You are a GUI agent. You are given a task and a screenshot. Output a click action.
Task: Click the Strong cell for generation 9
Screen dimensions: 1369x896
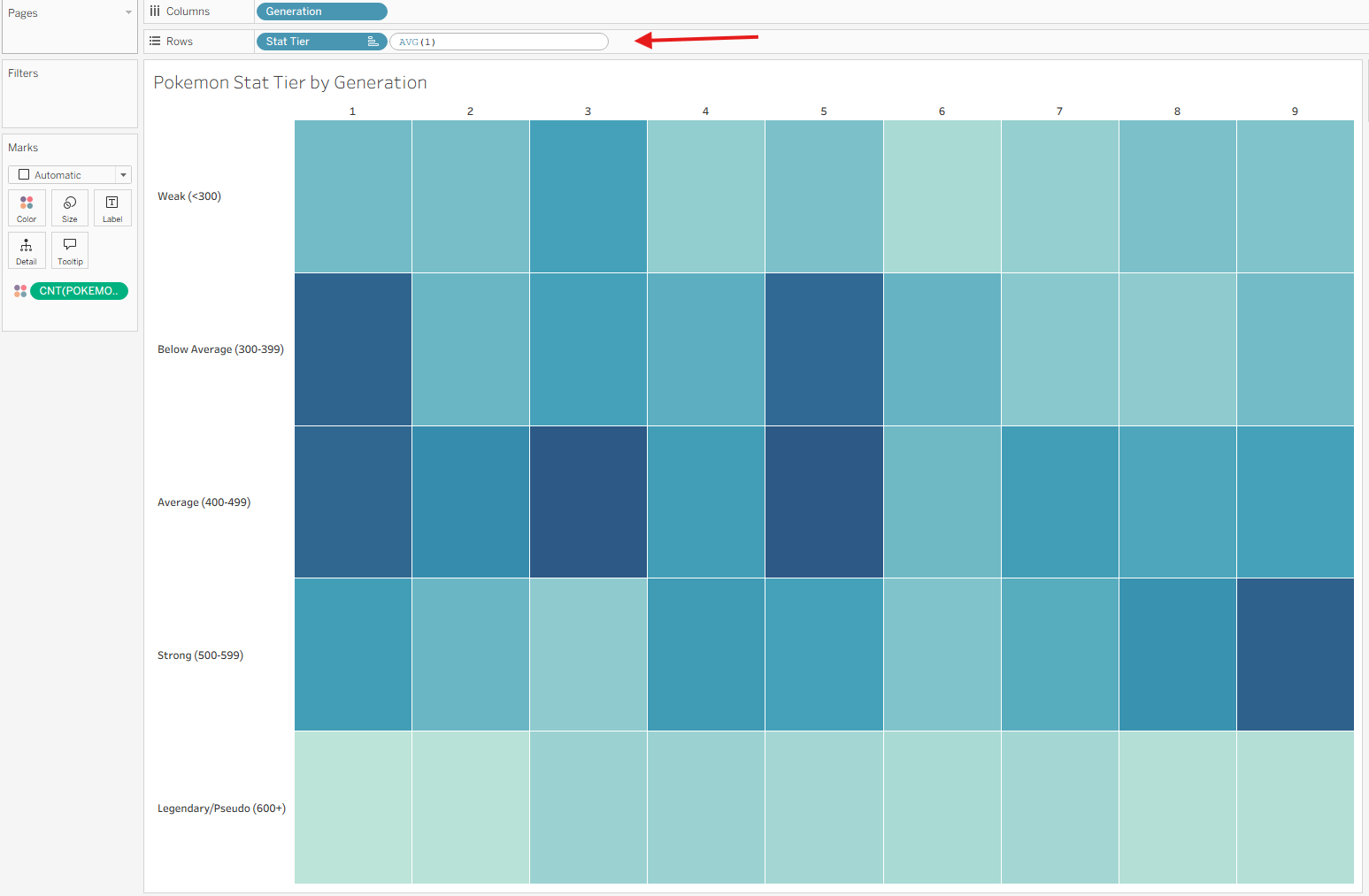[1296, 655]
